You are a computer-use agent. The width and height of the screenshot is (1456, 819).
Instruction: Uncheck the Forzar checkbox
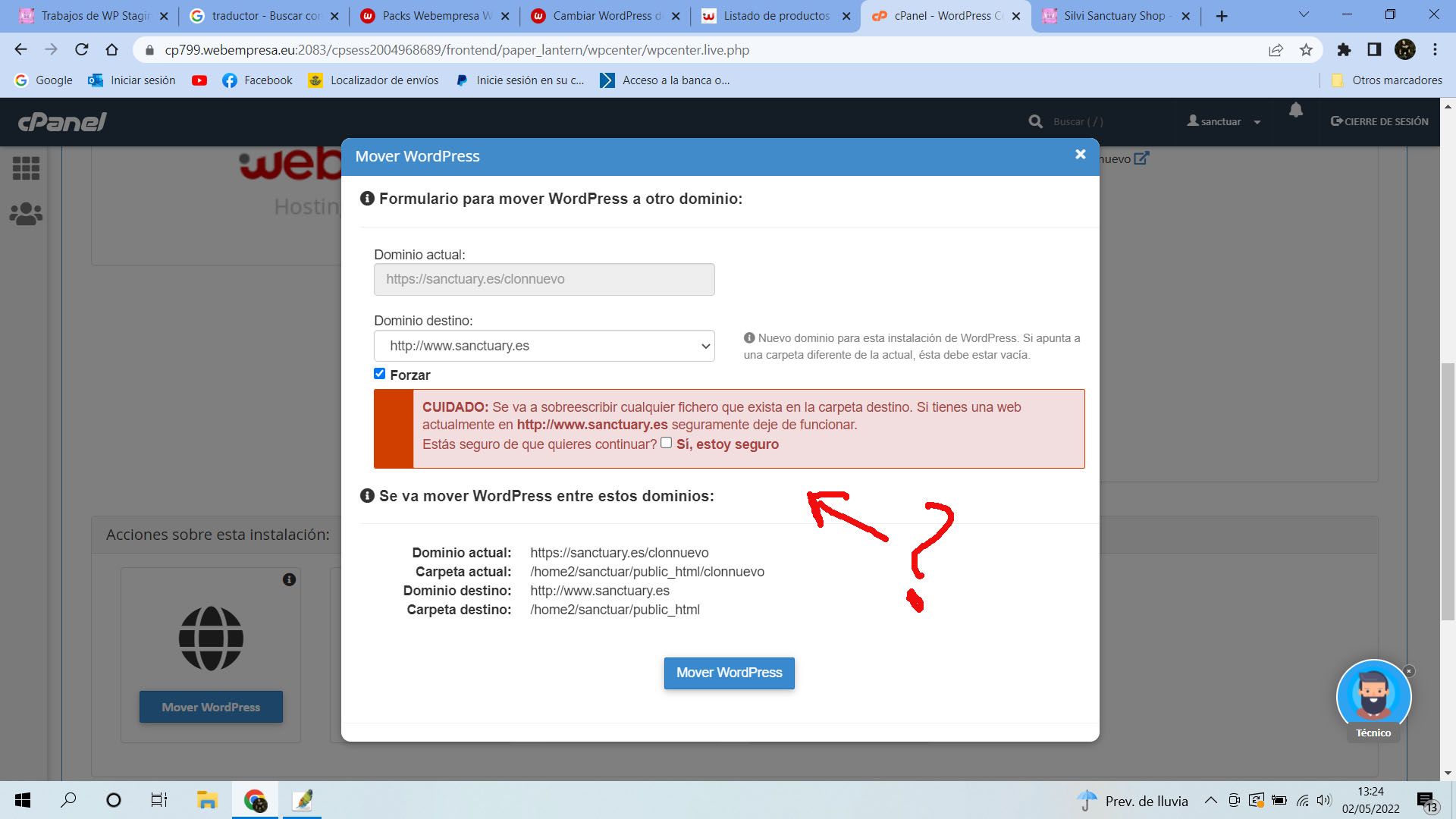[x=380, y=374]
